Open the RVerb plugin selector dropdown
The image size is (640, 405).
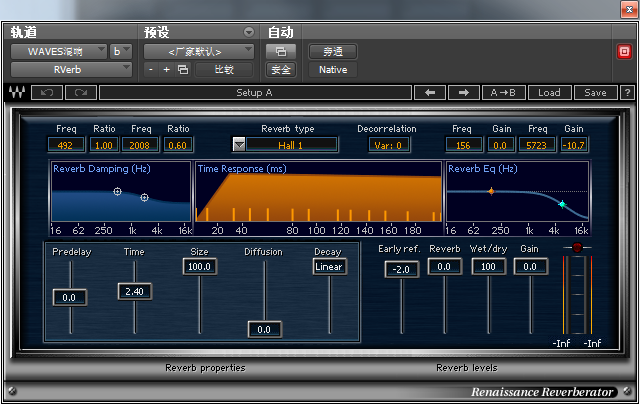71,70
